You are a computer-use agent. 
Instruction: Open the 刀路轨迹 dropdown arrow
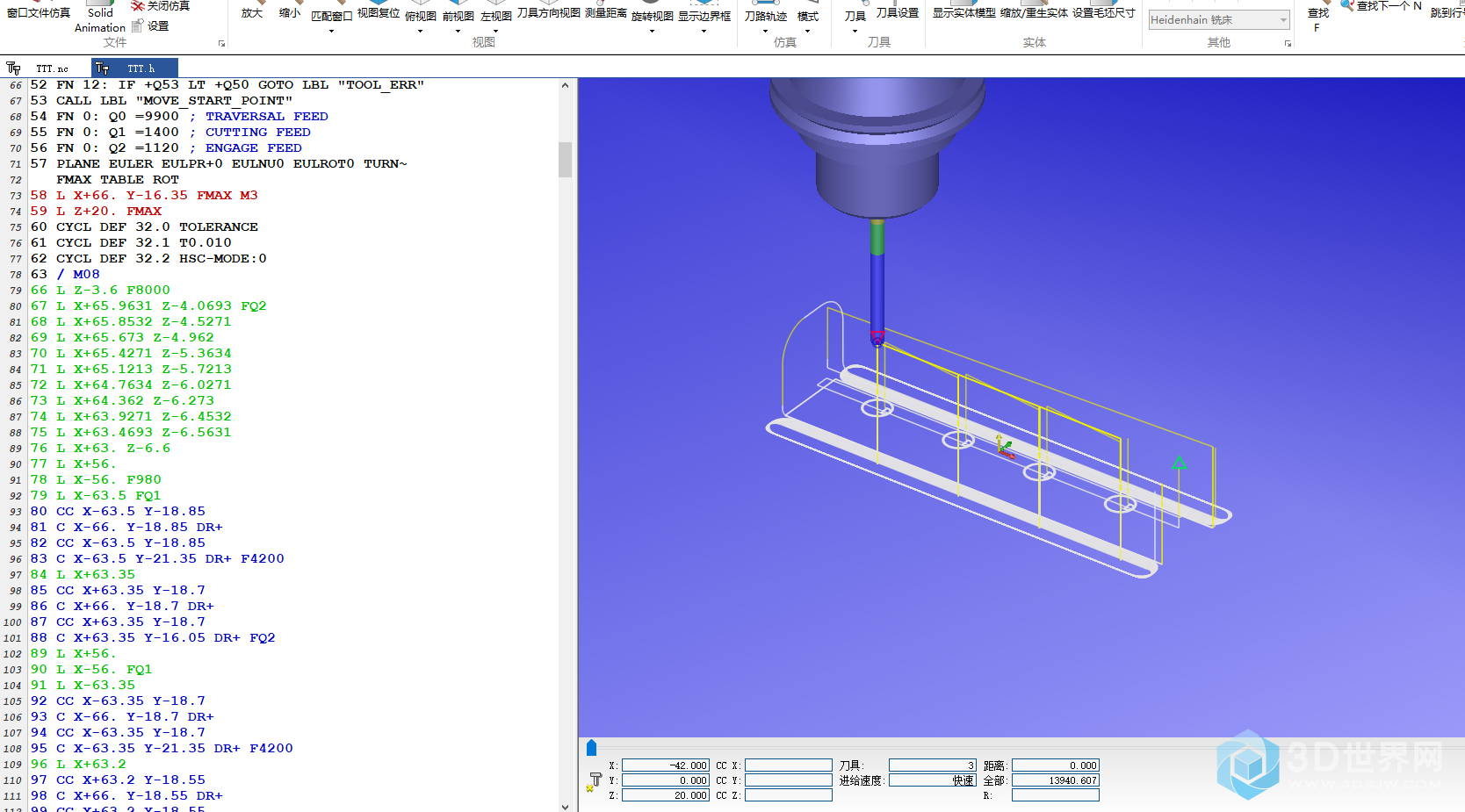click(x=766, y=31)
